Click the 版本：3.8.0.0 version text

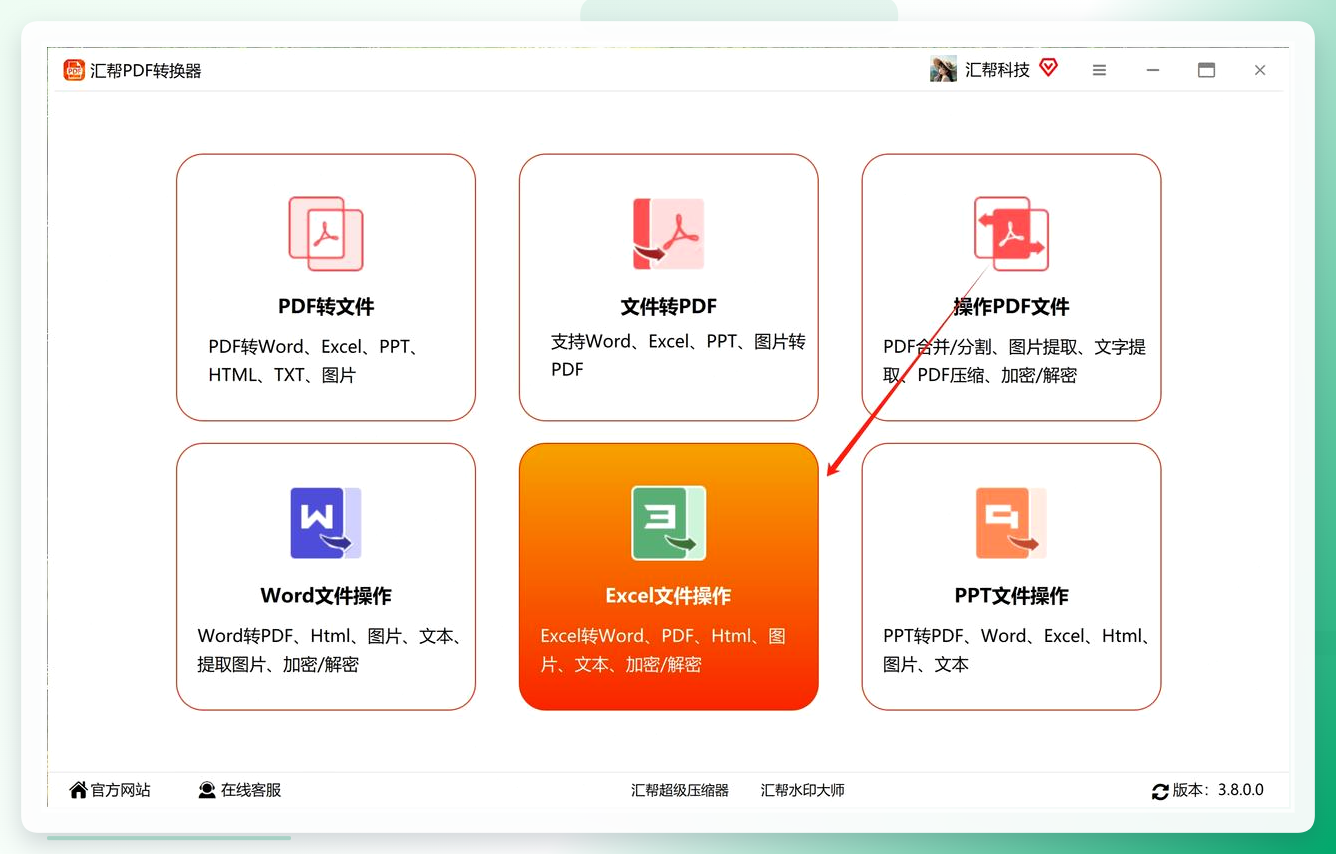pyautogui.click(x=1218, y=790)
